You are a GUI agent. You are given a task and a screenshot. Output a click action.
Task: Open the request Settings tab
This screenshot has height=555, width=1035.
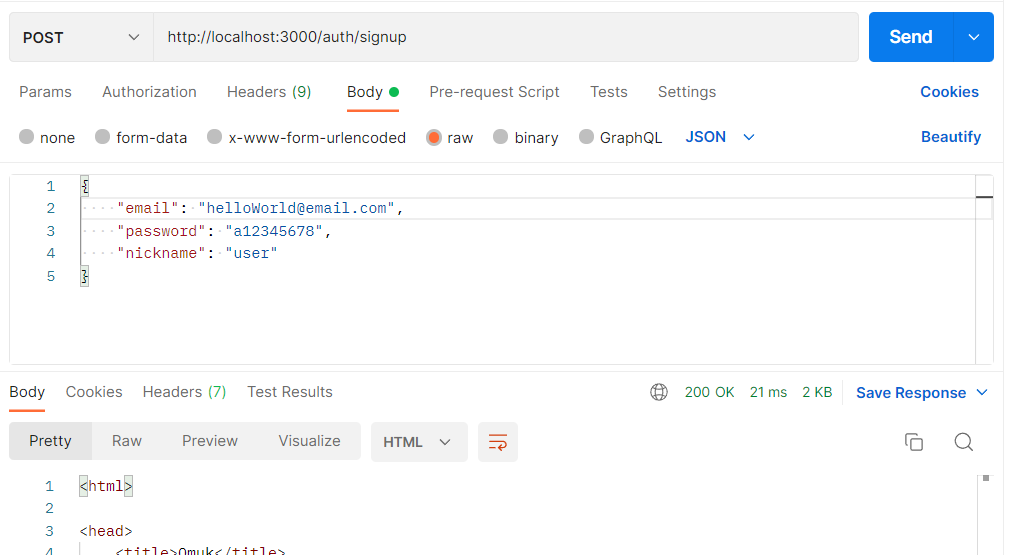click(x=686, y=92)
